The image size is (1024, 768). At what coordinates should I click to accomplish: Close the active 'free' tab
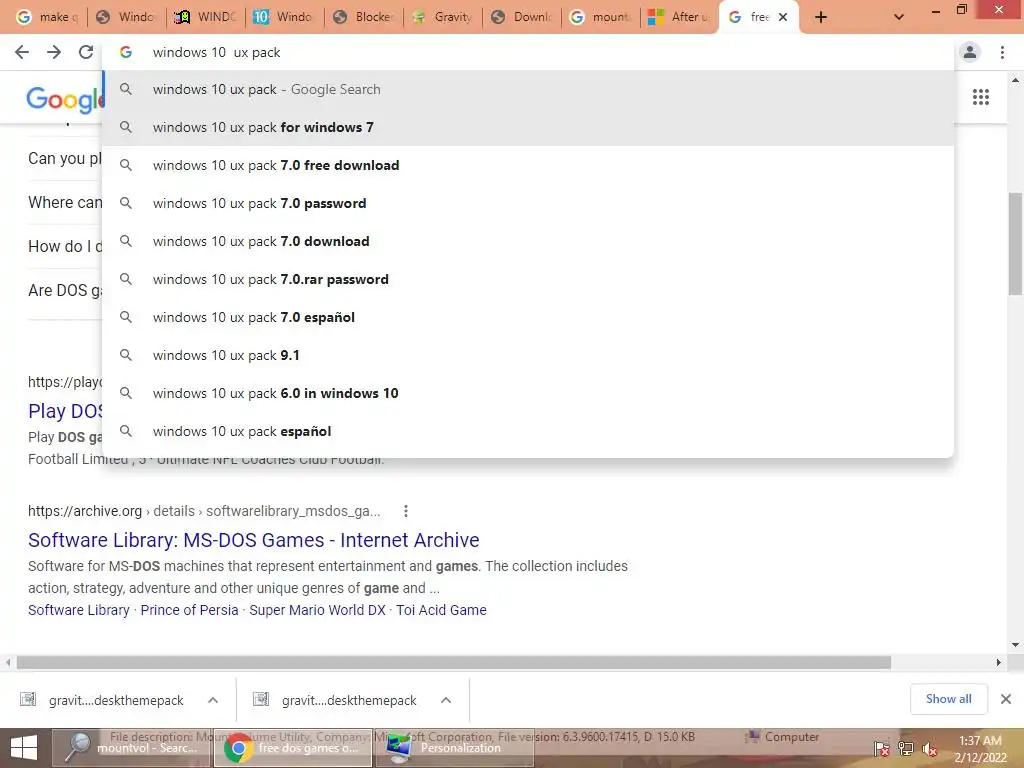point(783,17)
